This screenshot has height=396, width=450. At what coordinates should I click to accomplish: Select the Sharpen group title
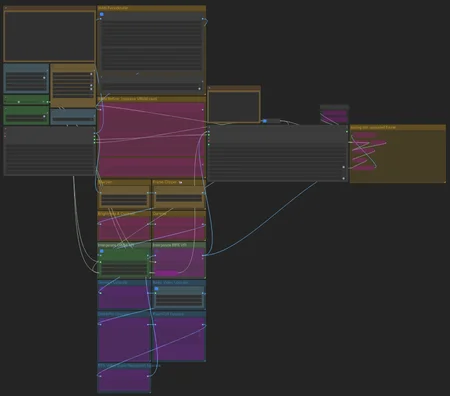(x=105, y=182)
